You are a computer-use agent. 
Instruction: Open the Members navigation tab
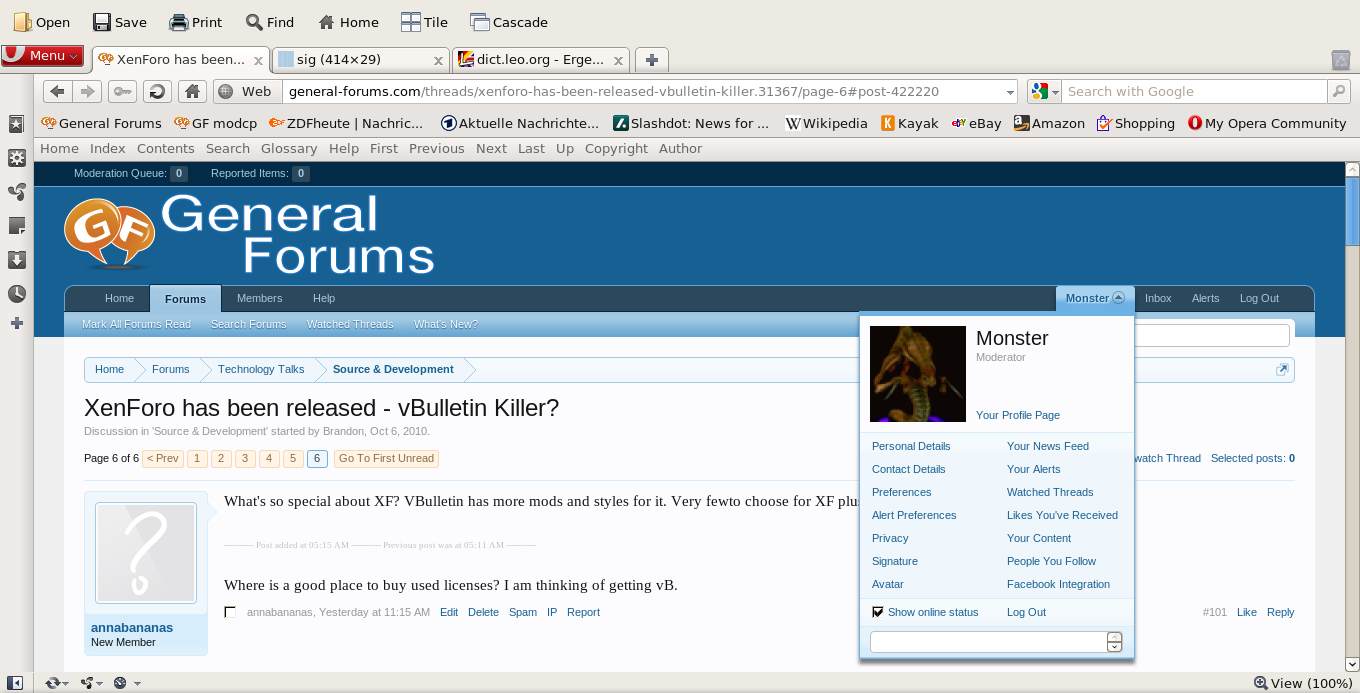coord(259,298)
